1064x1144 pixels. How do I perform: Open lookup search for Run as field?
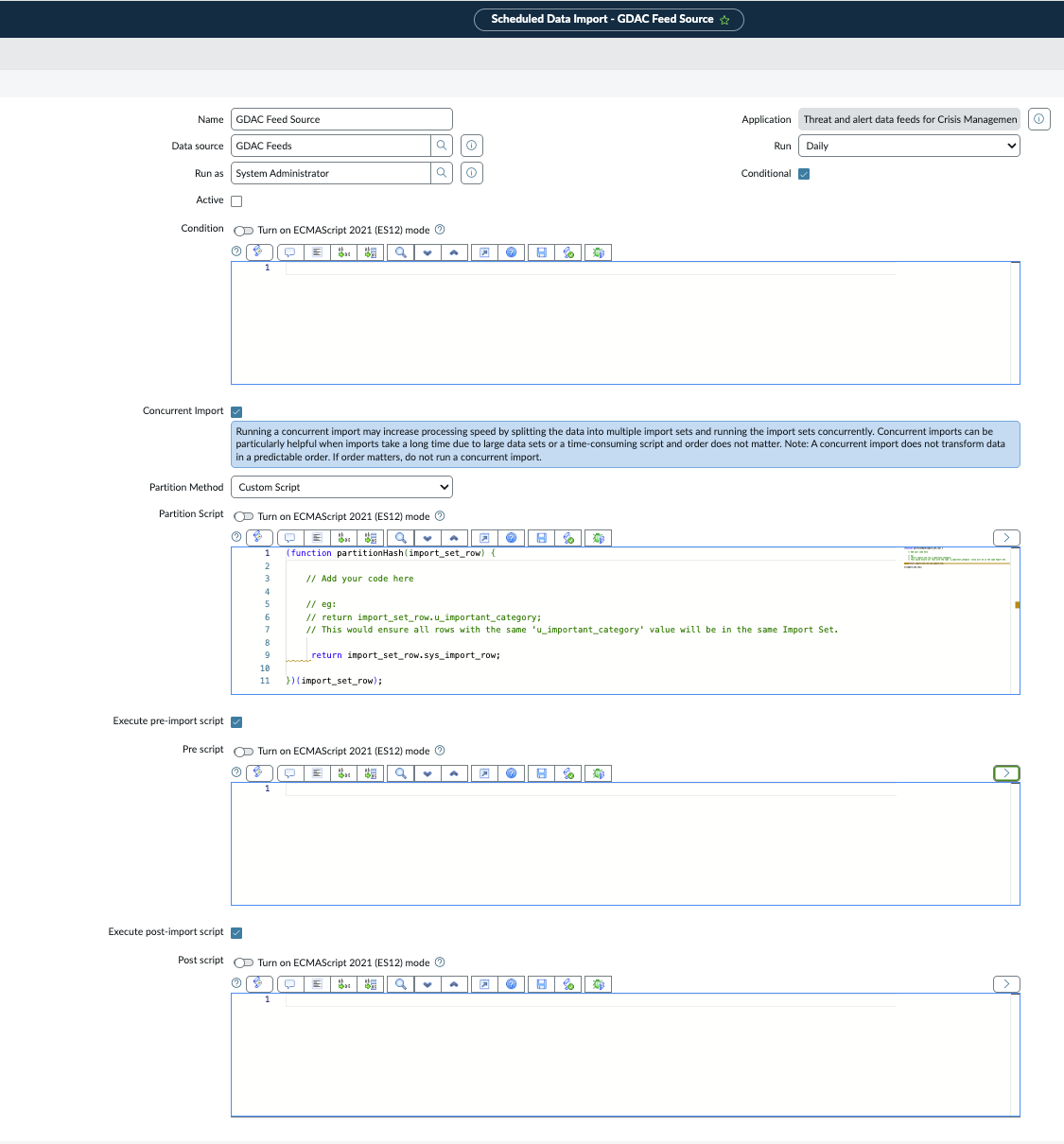tap(442, 173)
